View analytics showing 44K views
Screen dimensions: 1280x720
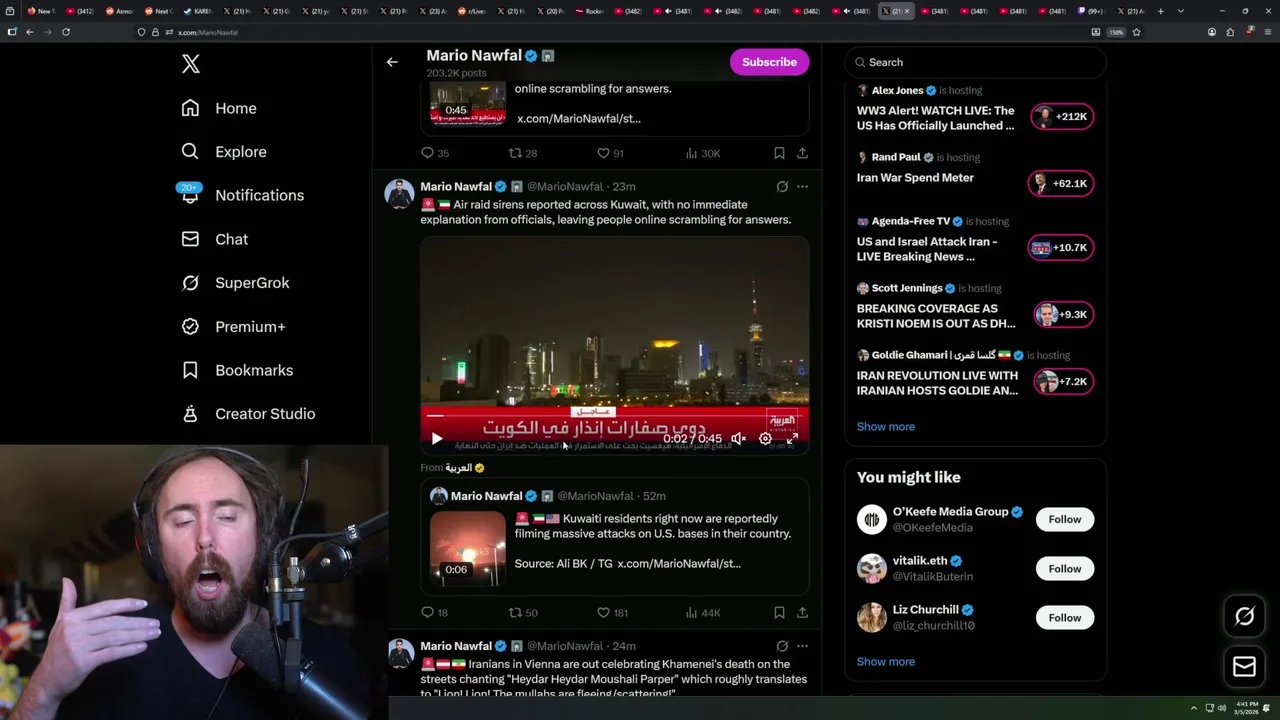pyautogui.click(x=702, y=612)
